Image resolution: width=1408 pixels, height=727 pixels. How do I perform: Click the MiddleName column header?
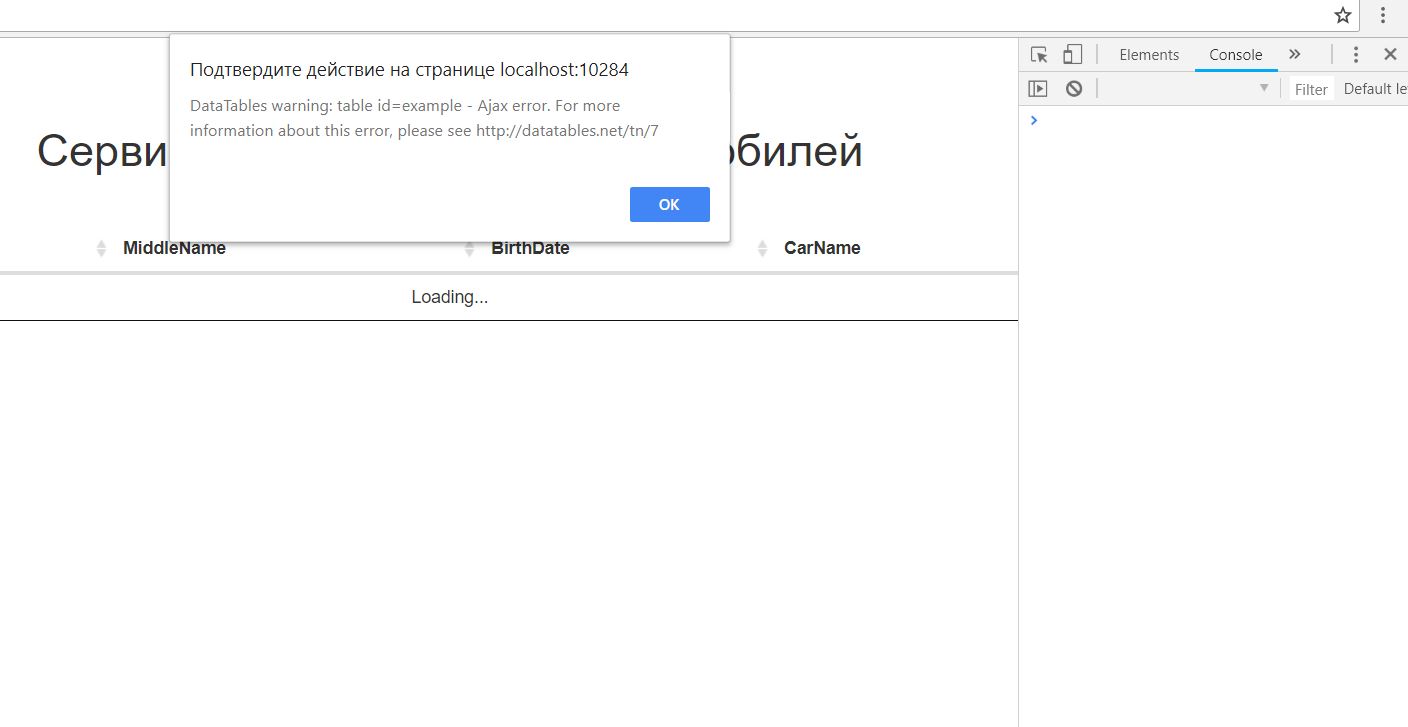[174, 248]
